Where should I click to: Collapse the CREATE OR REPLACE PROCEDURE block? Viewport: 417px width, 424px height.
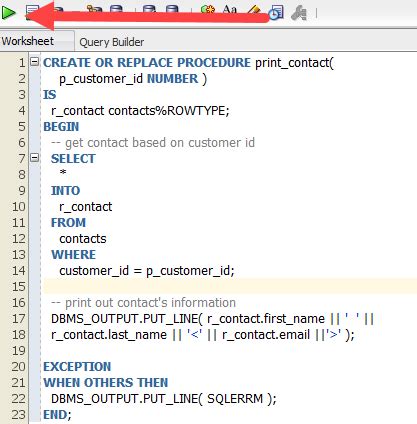click(35, 61)
